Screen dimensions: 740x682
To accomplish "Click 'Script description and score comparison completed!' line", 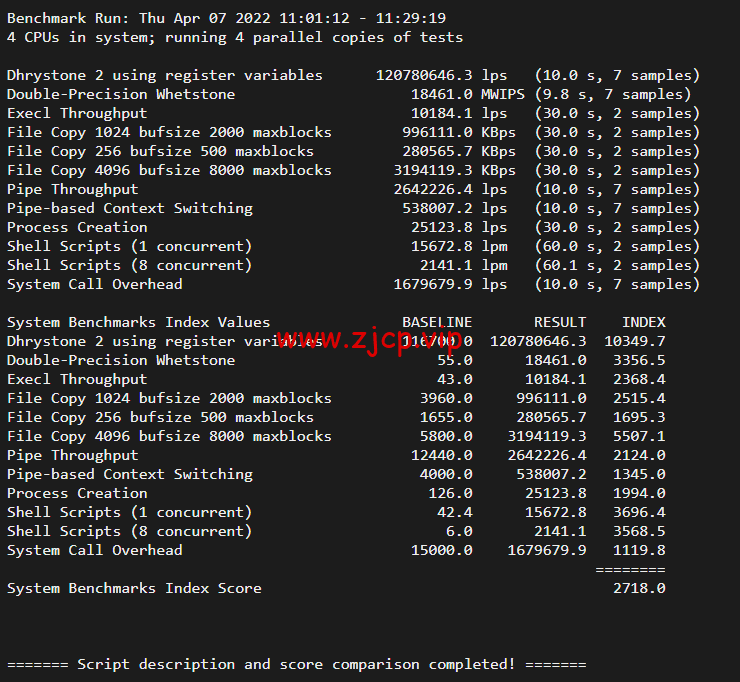I will pyautogui.click(x=296, y=665).
